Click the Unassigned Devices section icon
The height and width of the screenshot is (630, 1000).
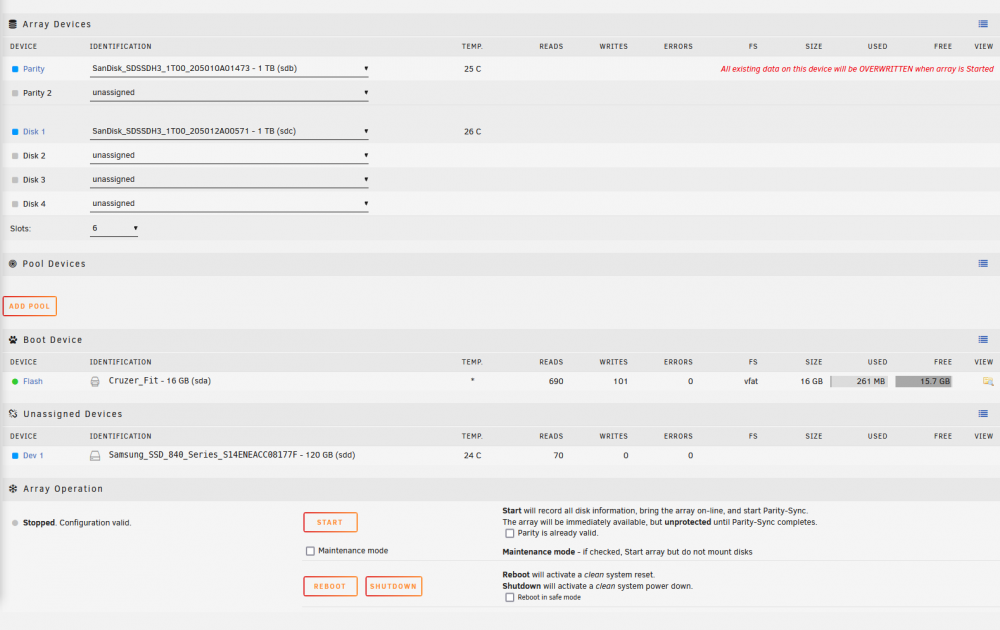point(13,414)
